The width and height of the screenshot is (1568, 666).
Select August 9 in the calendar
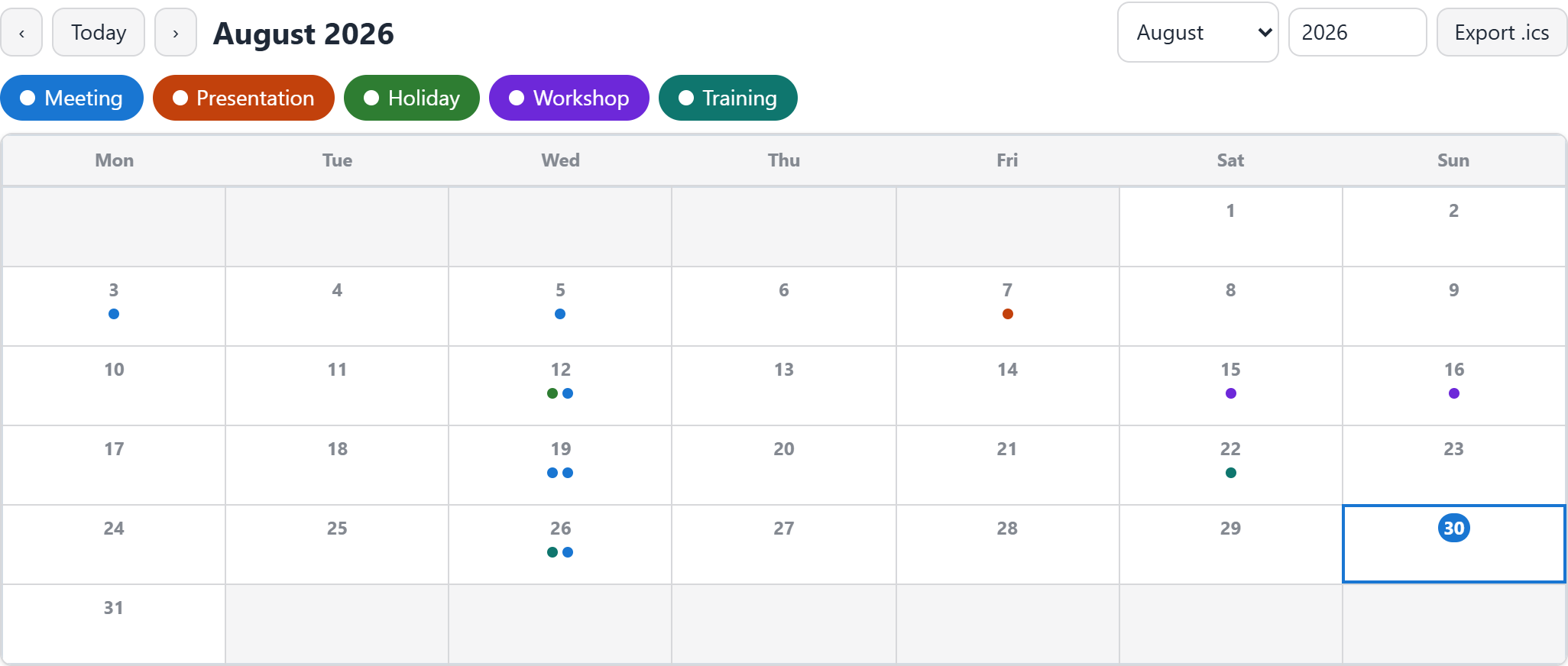(1454, 306)
